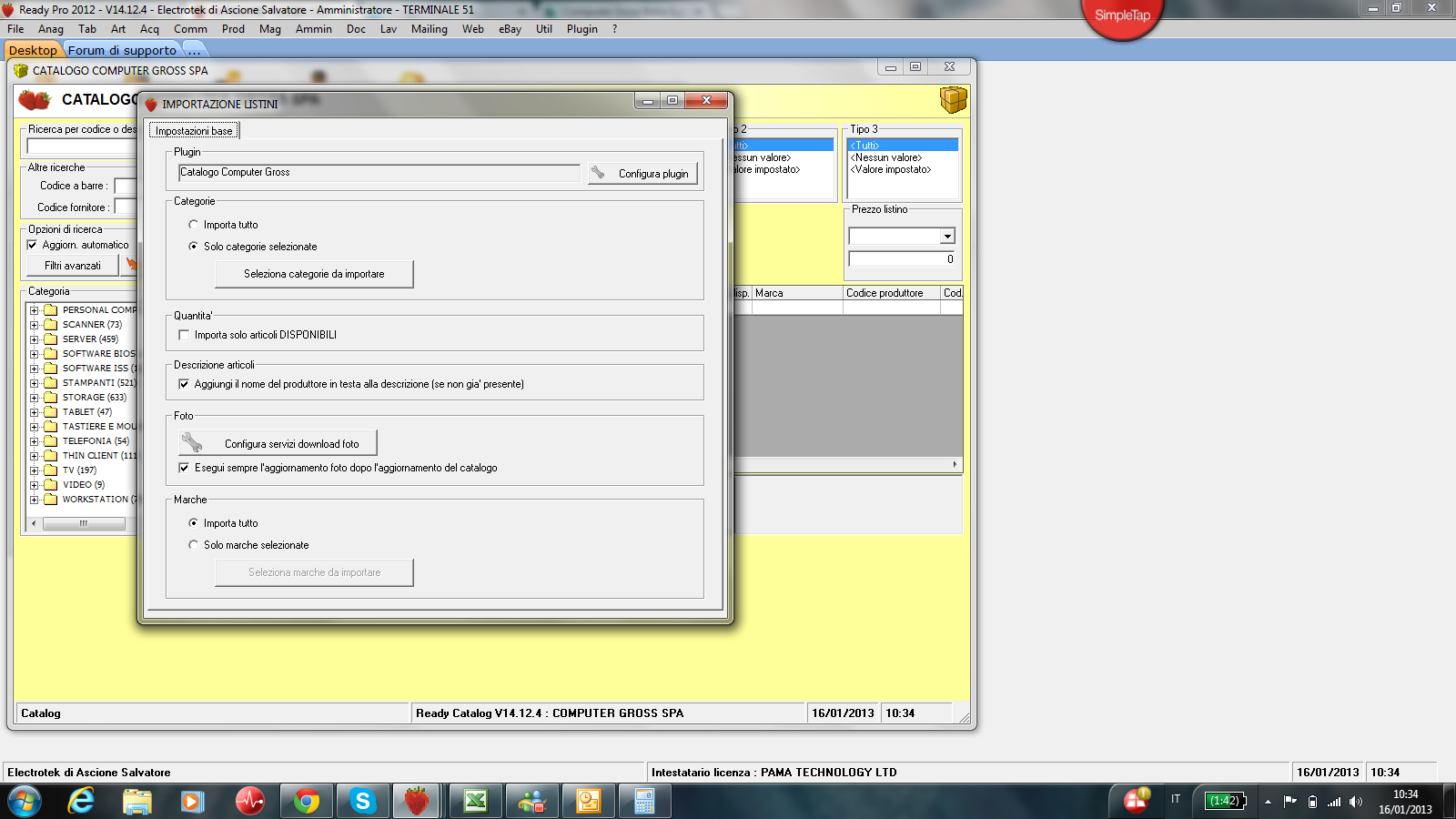Click wrench icon on Configura servizi download foto
Image resolution: width=1456 pixels, height=819 pixels.
click(192, 442)
